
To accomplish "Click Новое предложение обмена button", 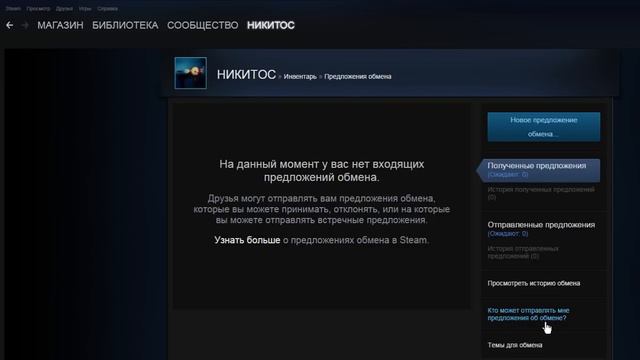I will click(x=544, y=127).
